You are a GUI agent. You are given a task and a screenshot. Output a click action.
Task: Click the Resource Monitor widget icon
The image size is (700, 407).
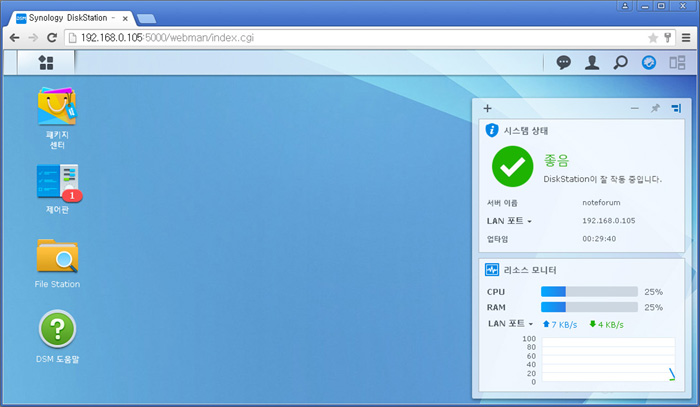[492, 270]
